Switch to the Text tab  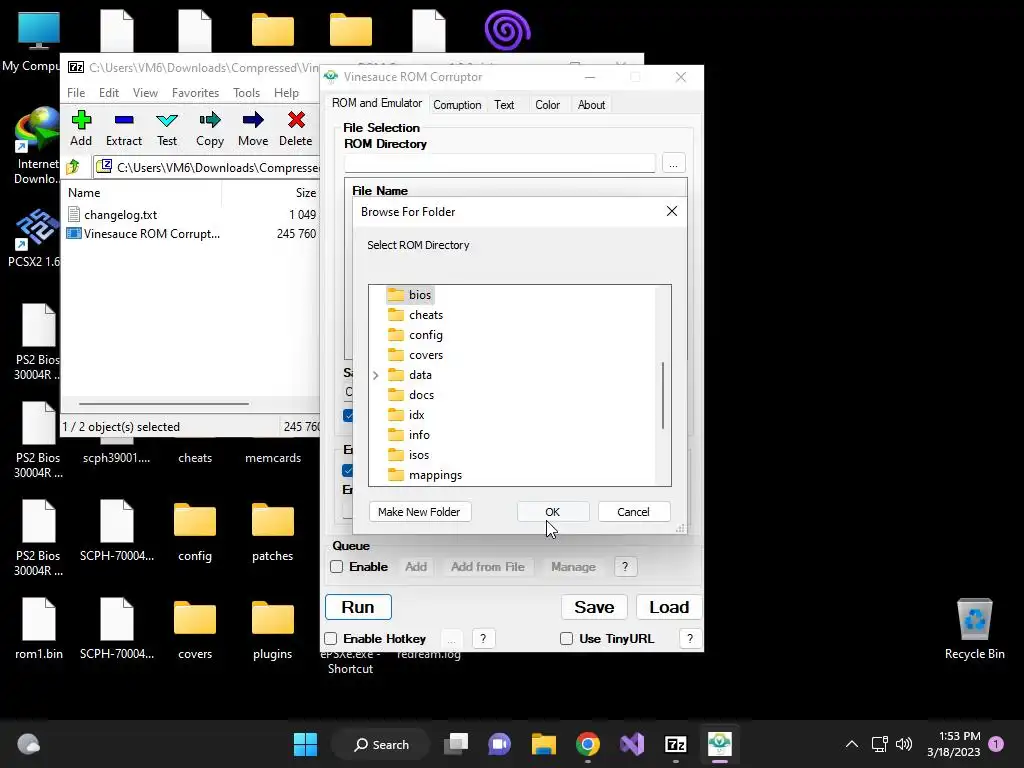point(504,104)
